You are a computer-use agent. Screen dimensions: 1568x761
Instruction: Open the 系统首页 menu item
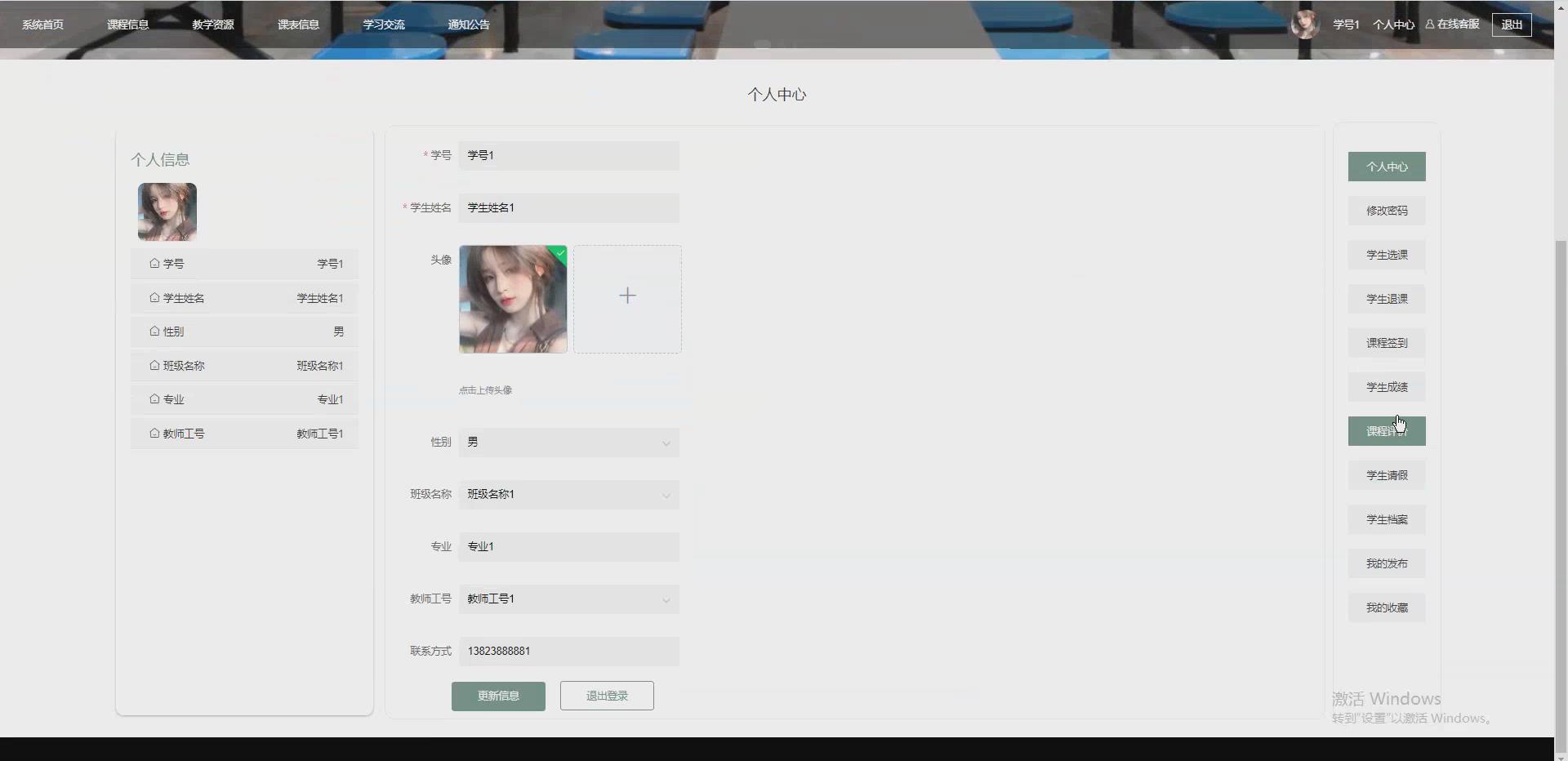pyautogui.click(x=42, y=24)
